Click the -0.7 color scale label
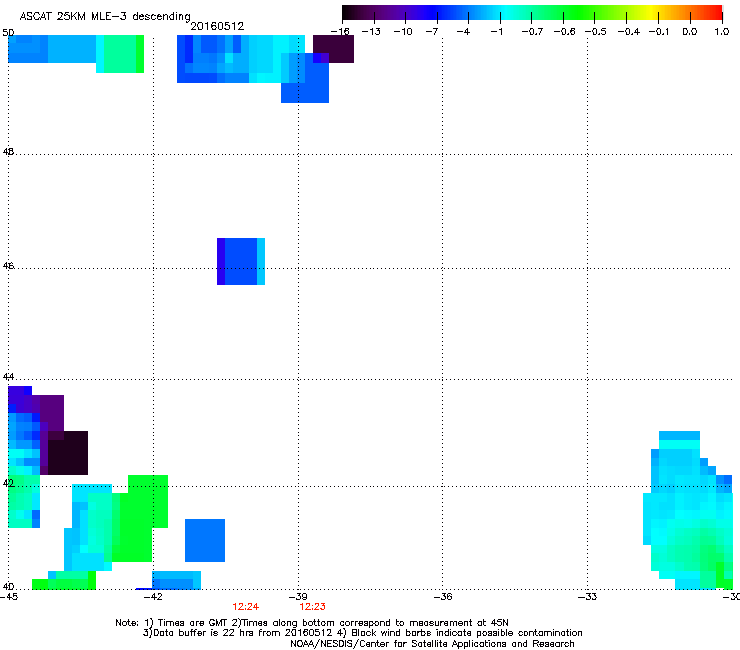The width and height of the screenshot is (740, 650). coord(532,32)
